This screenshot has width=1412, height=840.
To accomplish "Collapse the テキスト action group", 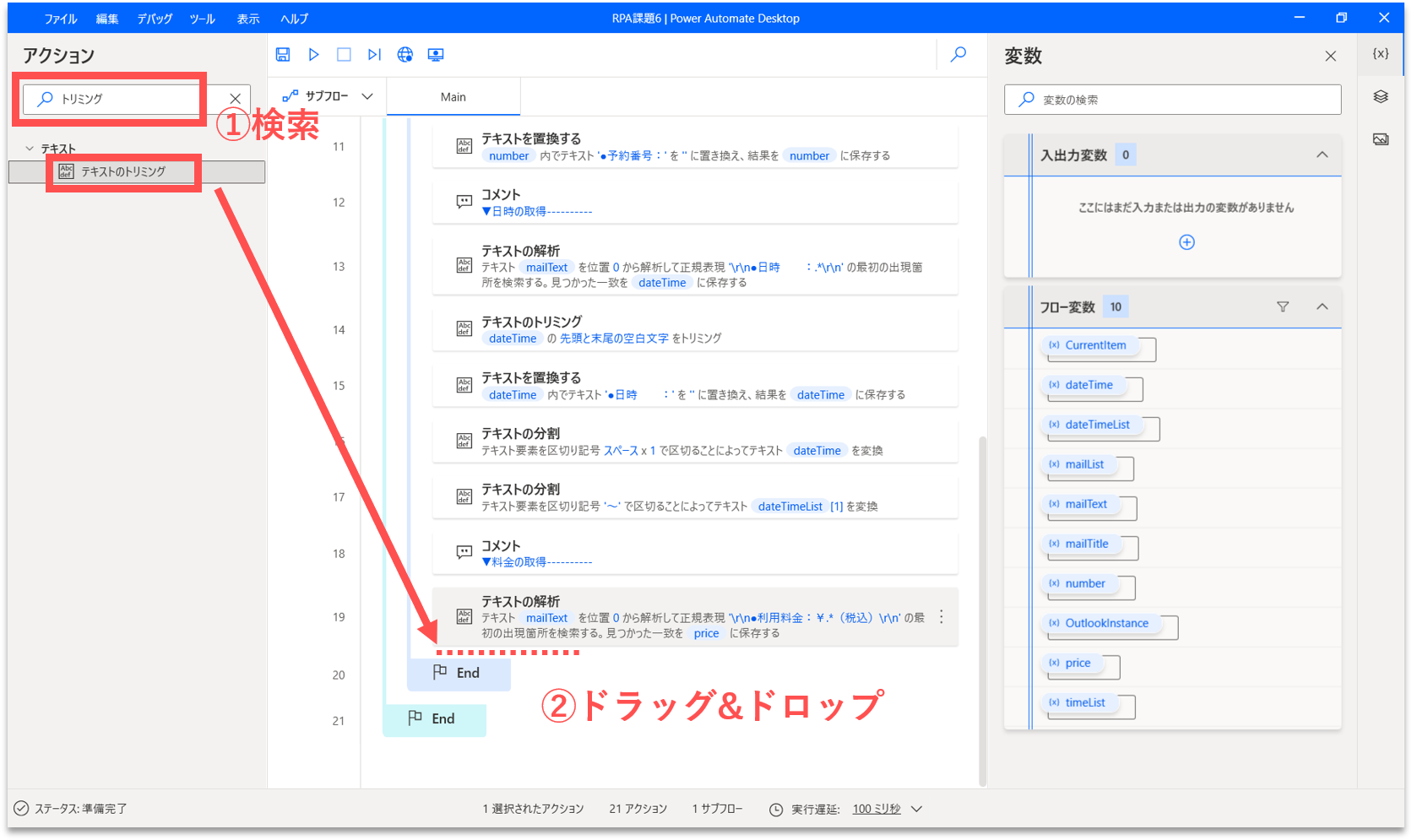I will coord(30,149).
